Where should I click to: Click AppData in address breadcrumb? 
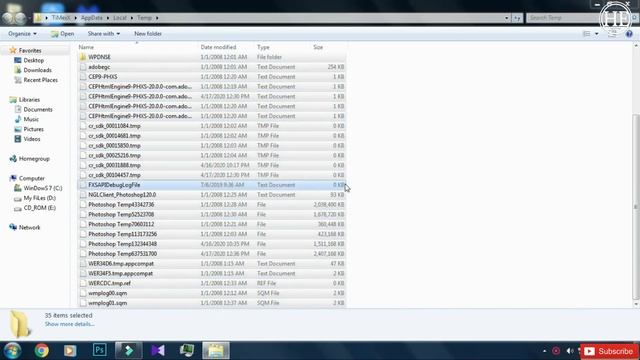pyautogui.click(x=92, y=18)
